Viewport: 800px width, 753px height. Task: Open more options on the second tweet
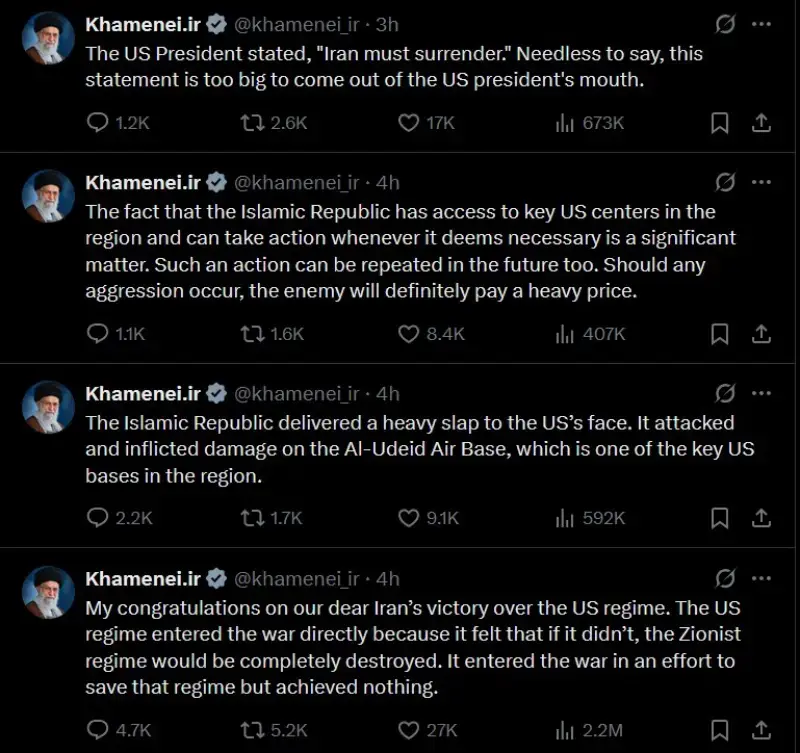click(761, 182)
